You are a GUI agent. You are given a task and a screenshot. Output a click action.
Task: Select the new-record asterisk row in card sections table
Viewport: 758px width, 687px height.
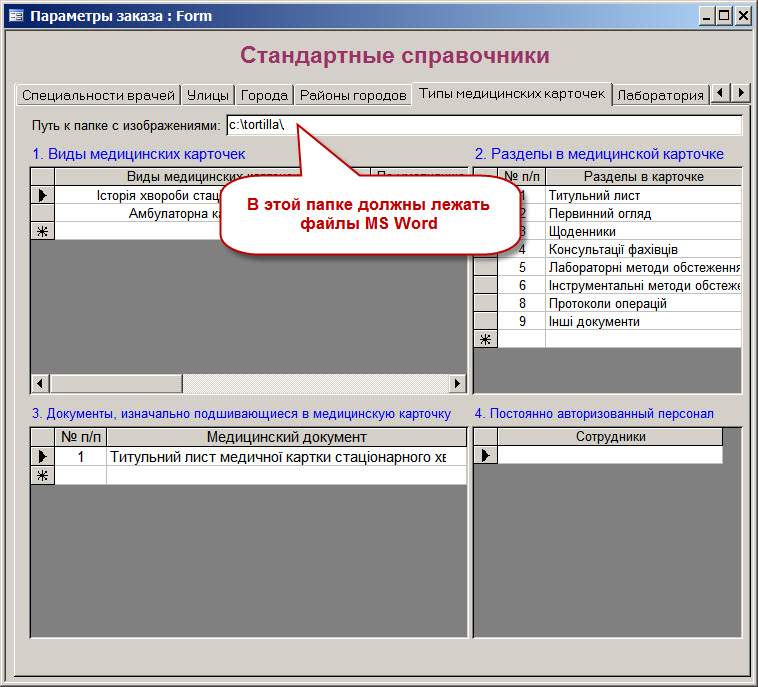485,340
